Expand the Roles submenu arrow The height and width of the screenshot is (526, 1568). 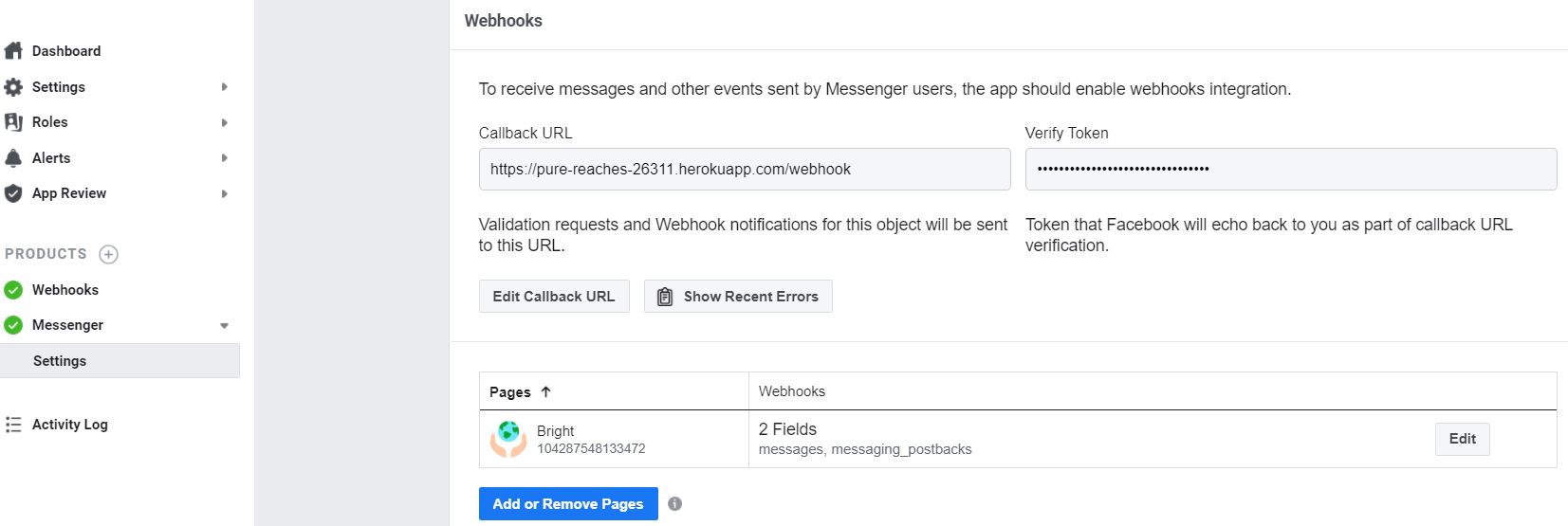225,122
